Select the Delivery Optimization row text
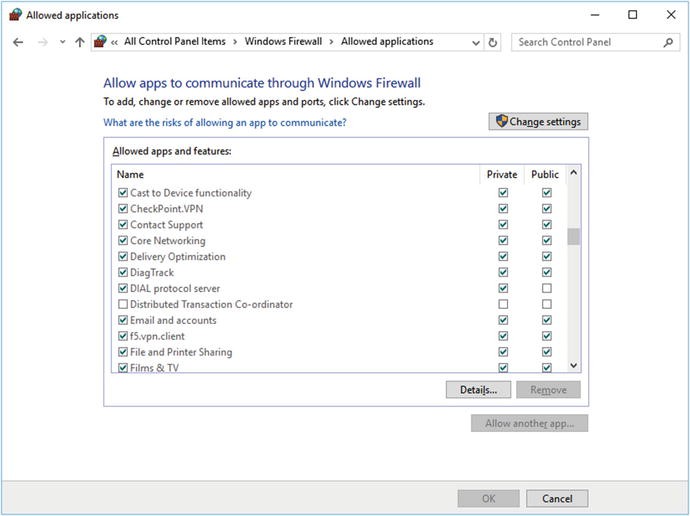The width and height of the screenshot is (690, 516). (178, 256)
